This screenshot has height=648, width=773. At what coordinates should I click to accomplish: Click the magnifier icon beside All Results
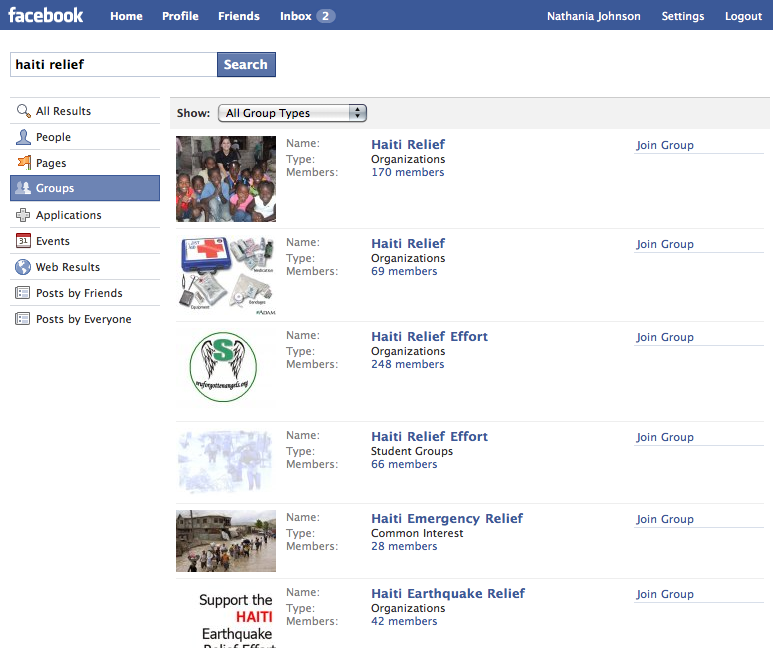coord(24,111)
